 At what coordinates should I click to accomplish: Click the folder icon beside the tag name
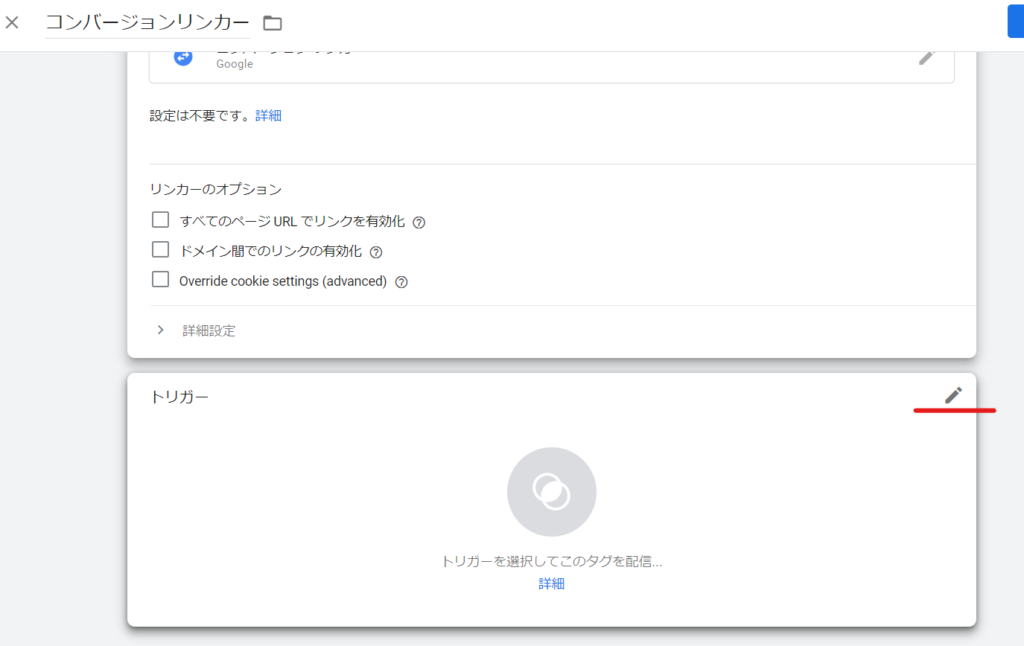pyautogui.click(x=272, y=23)
